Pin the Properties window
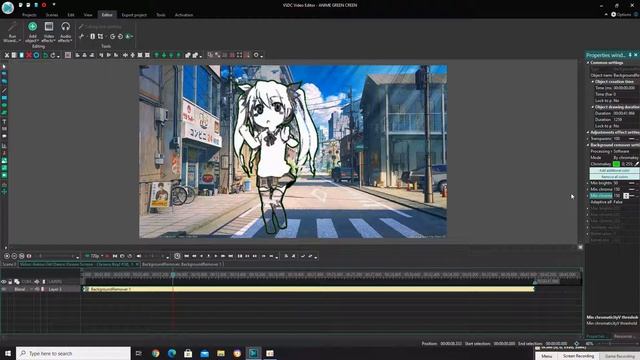 630,55
